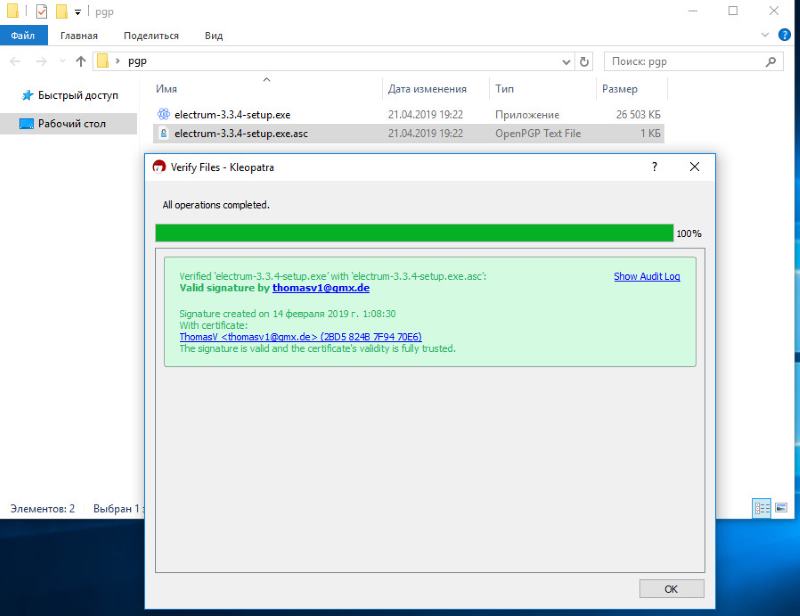Open the ThomasV certificate fingerprint link
The width and height of the screenshot is (800, 616).
tap(301, 337)
